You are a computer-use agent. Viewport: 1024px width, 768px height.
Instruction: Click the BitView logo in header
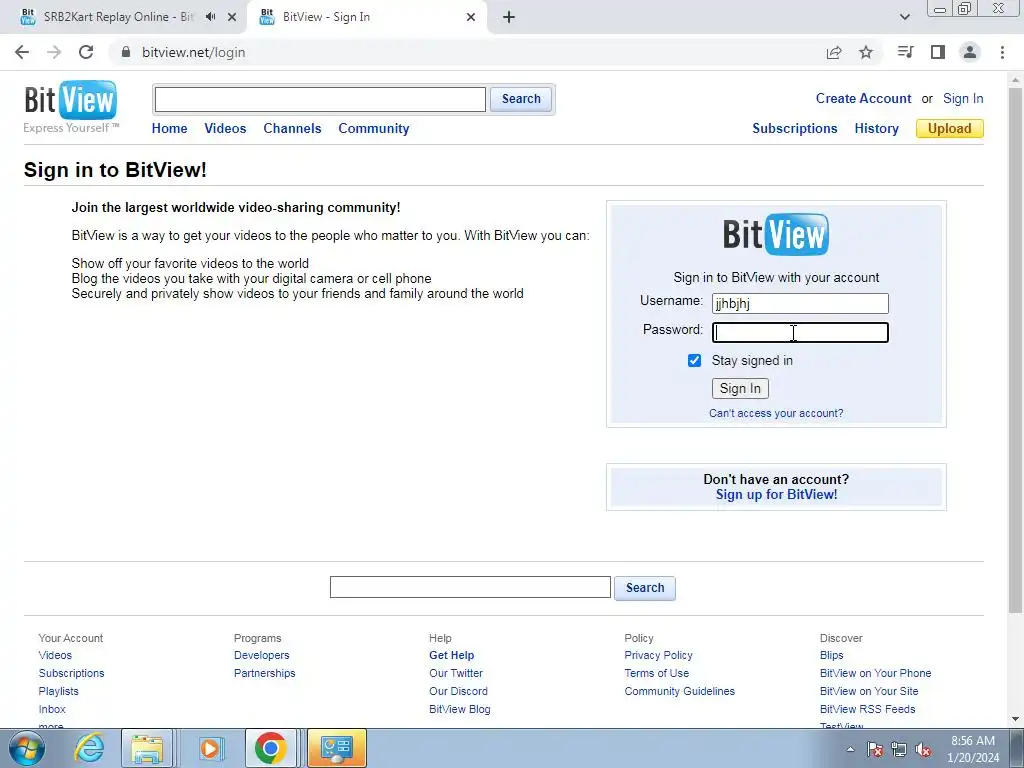pyautogui.click(x=71, y=101)
